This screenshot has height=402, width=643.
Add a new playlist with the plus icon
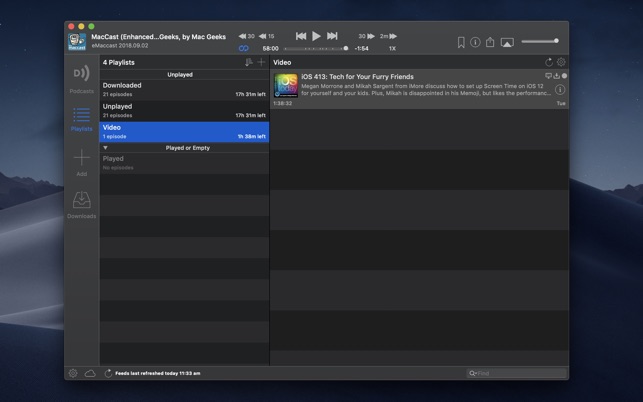[x=261, y=62]
